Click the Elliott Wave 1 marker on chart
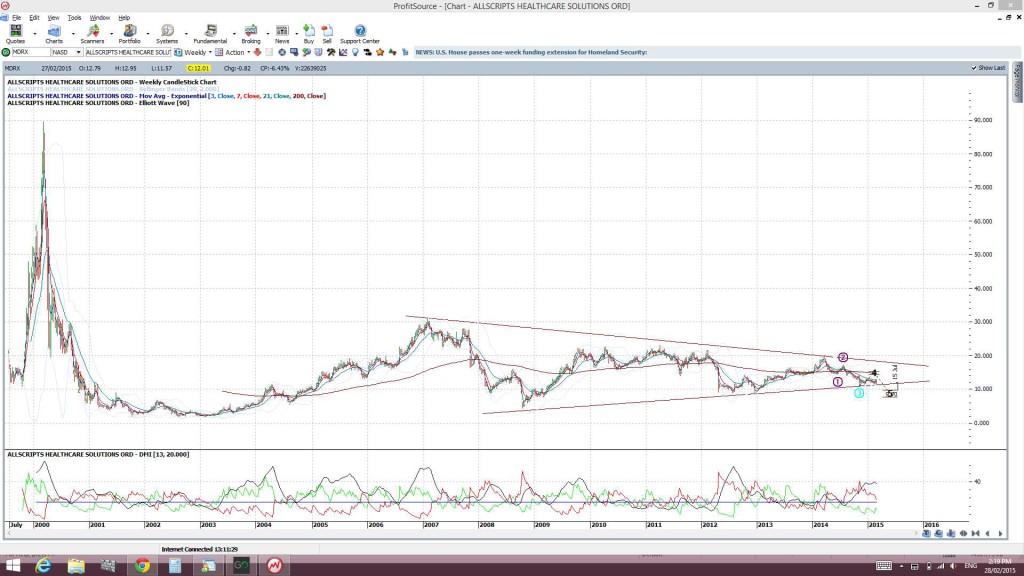 838,382
